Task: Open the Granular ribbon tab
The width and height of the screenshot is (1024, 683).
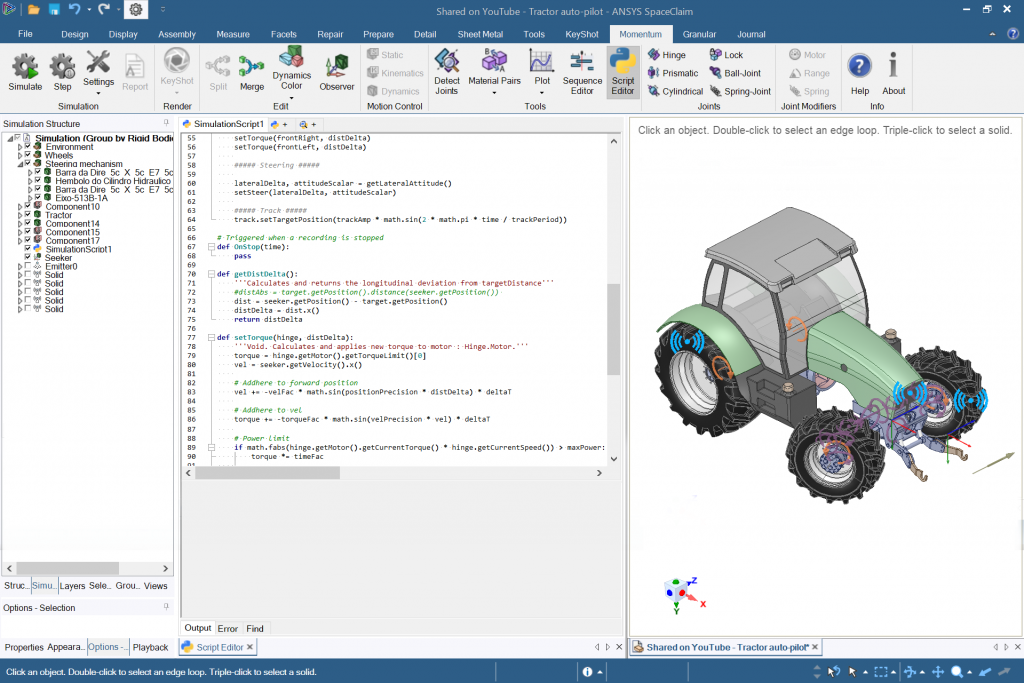Action: point(699,34)
